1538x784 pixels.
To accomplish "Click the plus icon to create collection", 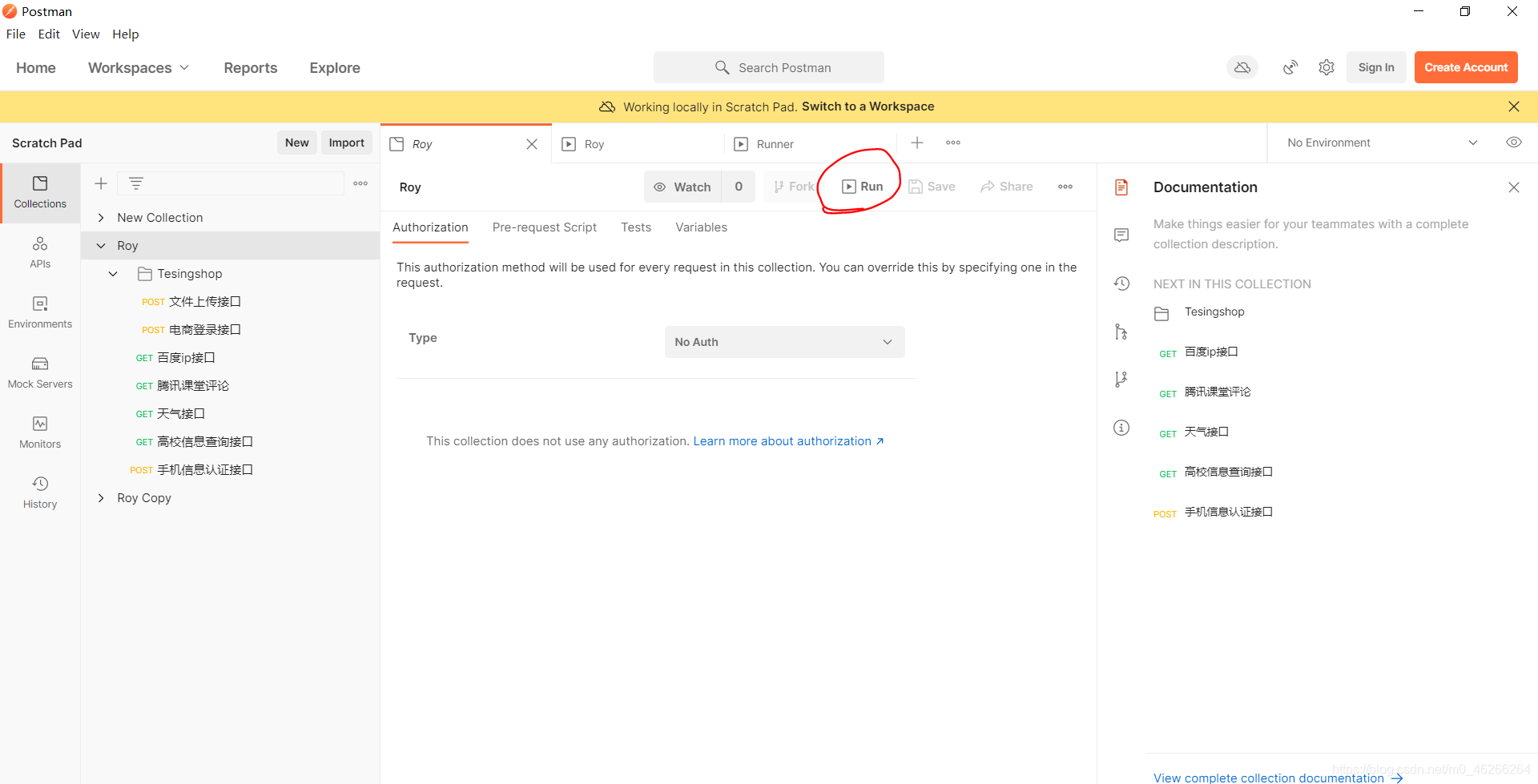I will click(101, 183).
